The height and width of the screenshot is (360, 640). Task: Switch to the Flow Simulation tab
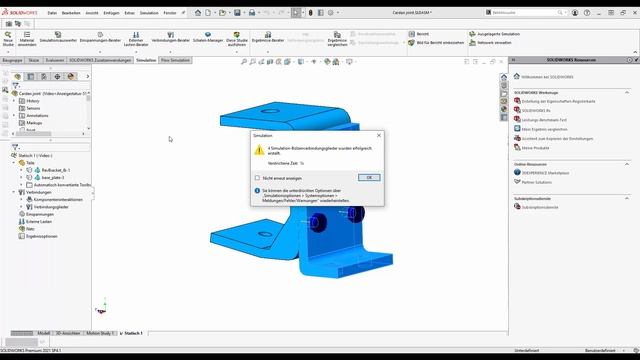pos(175,60)
